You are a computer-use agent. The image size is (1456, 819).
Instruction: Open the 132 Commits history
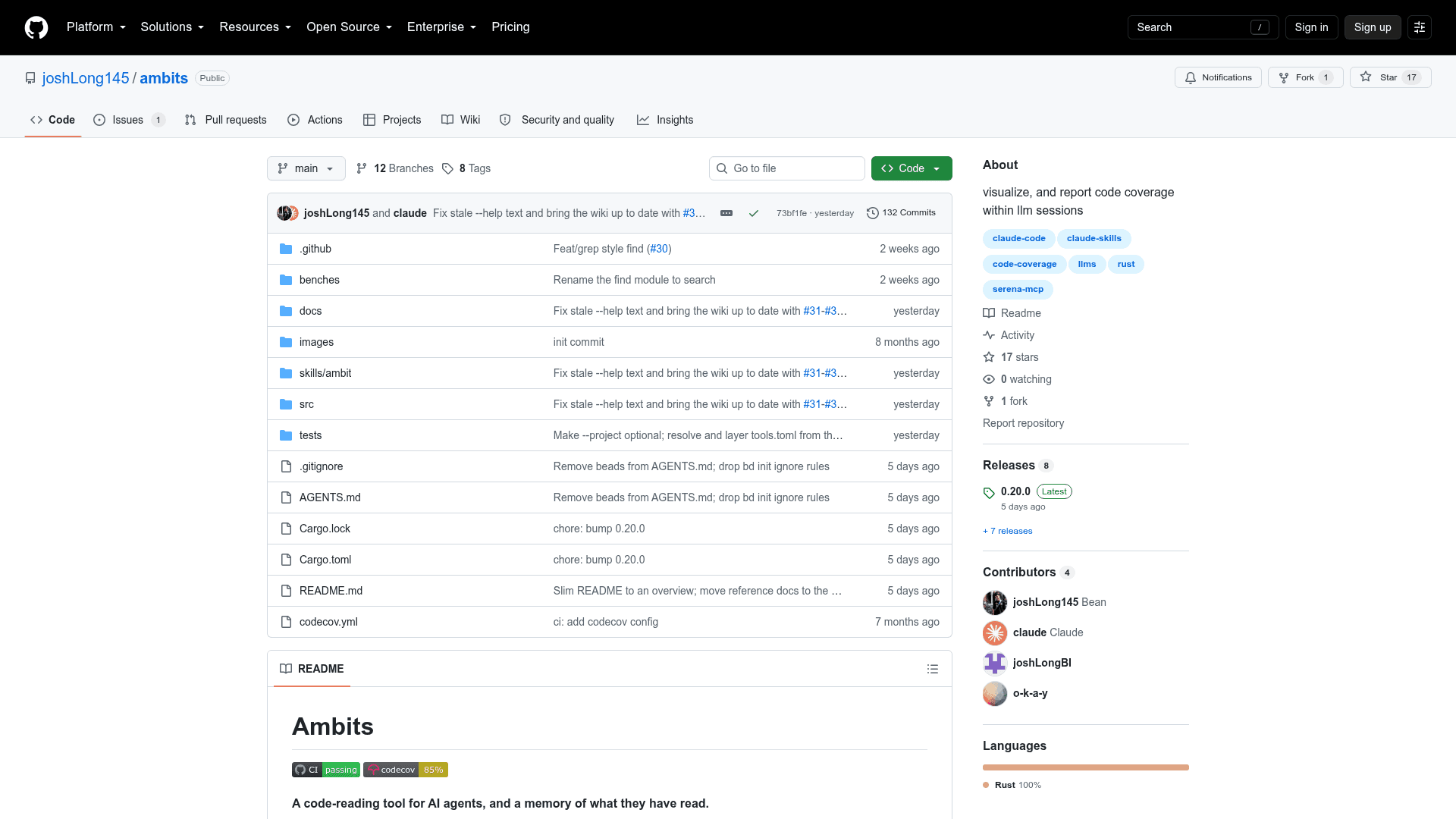pyautogui.click(x=901, y=213)
